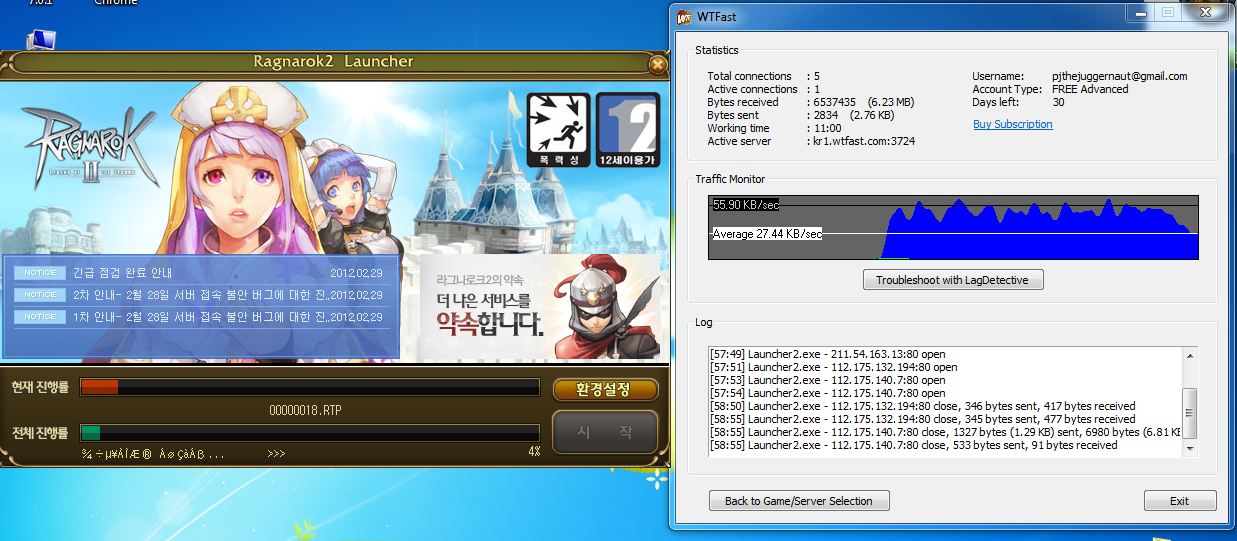This screenshot has width=1237, height=541.
Task: Click the 55.90 KB/sec peak label
Action: 745,204
